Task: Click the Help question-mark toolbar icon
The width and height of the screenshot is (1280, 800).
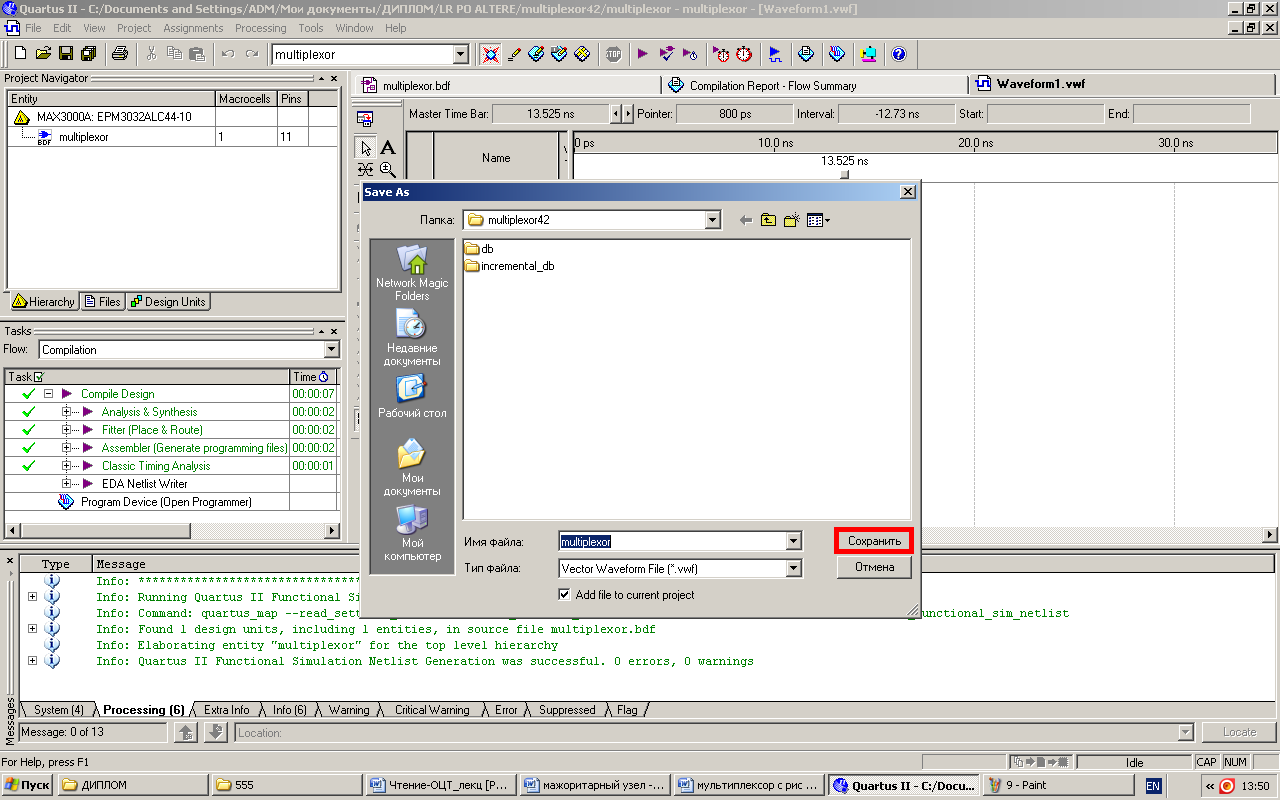Action: (x=898, y=53)
